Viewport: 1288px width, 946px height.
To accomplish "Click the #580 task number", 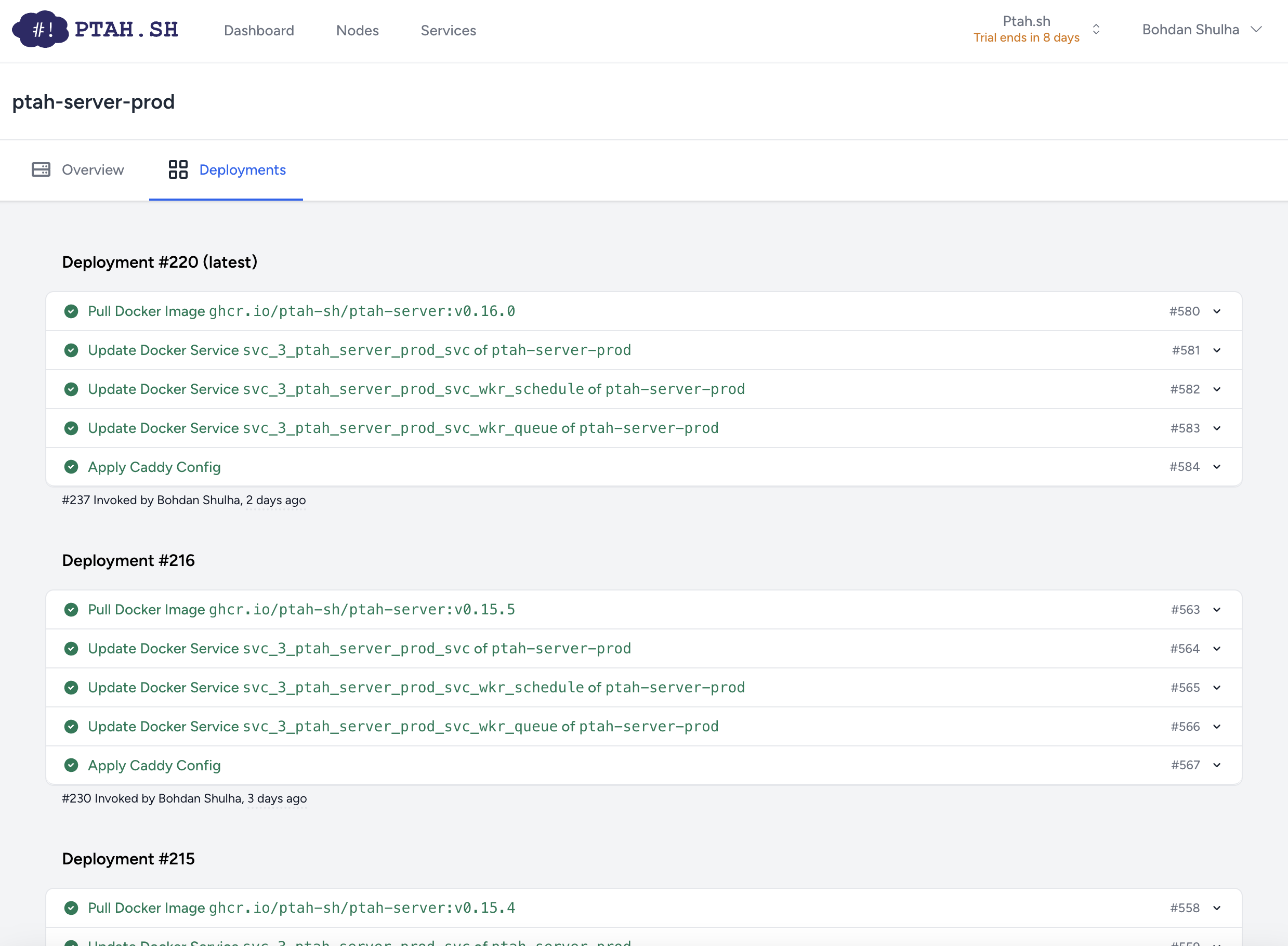I will click(x=1185, y=311).
